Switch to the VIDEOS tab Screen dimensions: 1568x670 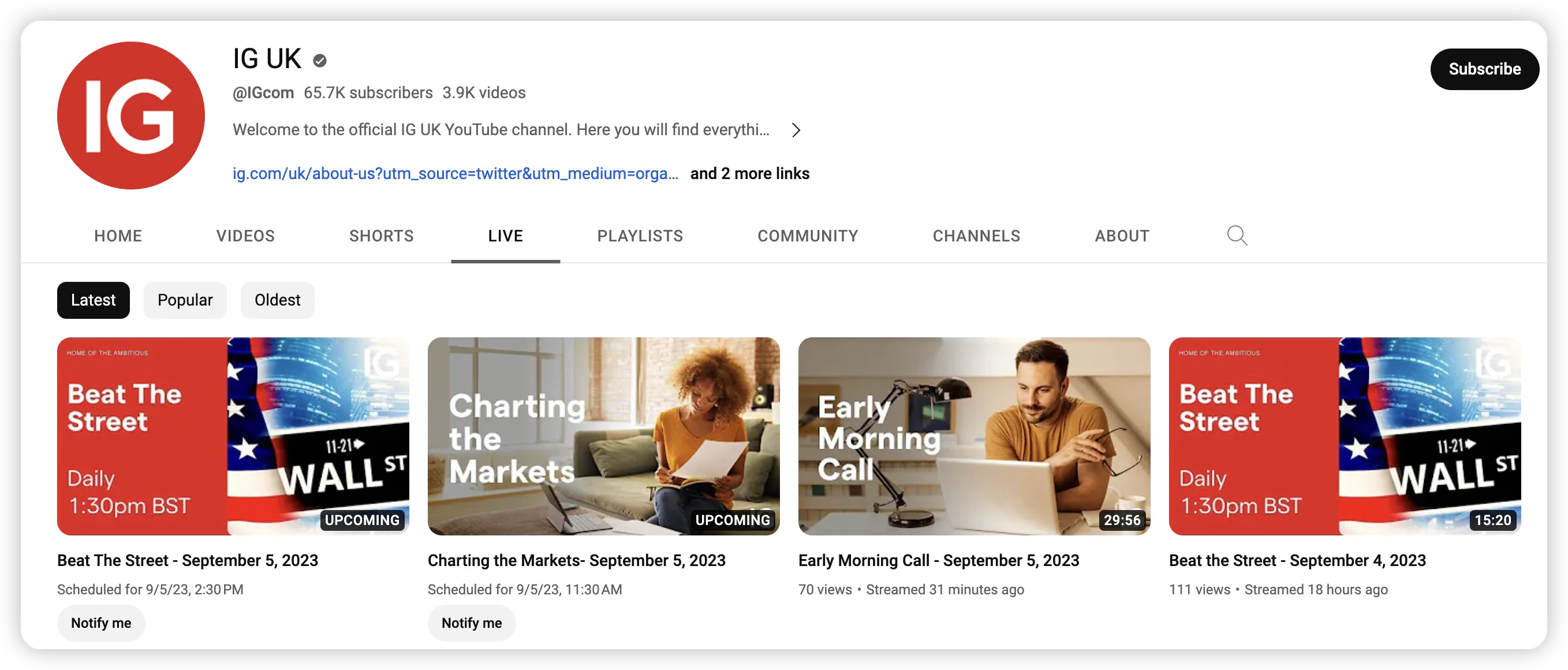pos(245,236)
